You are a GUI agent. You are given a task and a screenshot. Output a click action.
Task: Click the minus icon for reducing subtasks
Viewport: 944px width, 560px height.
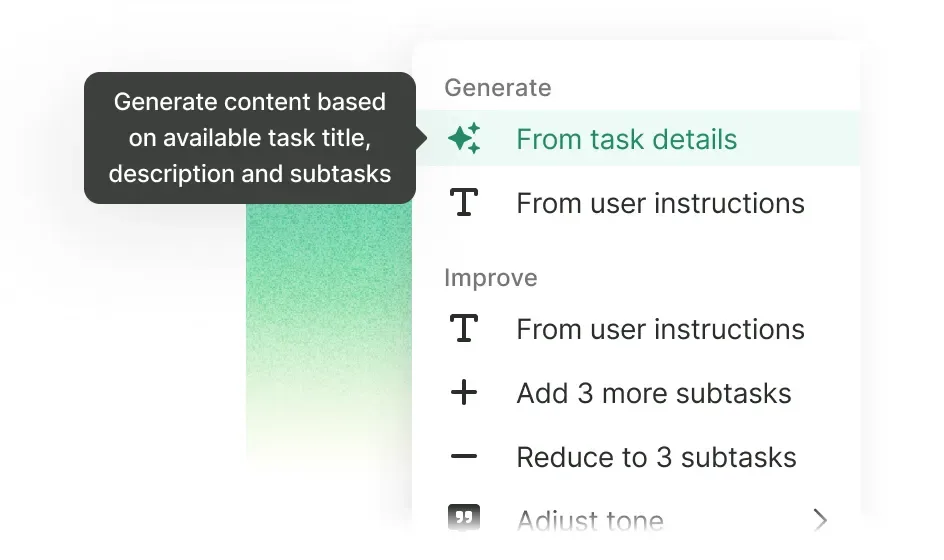tap(464, 457)
